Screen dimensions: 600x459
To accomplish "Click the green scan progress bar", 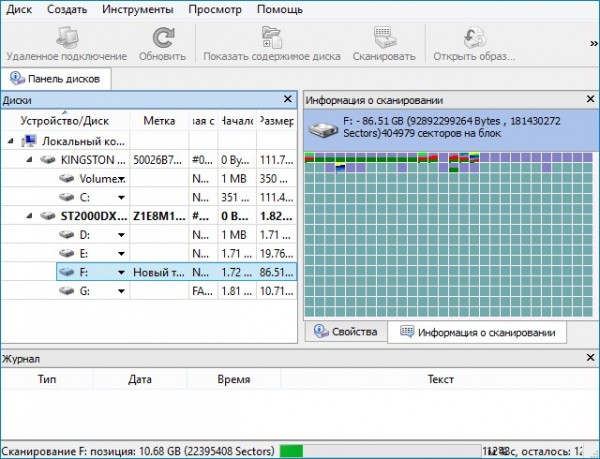I will (291, 451).
